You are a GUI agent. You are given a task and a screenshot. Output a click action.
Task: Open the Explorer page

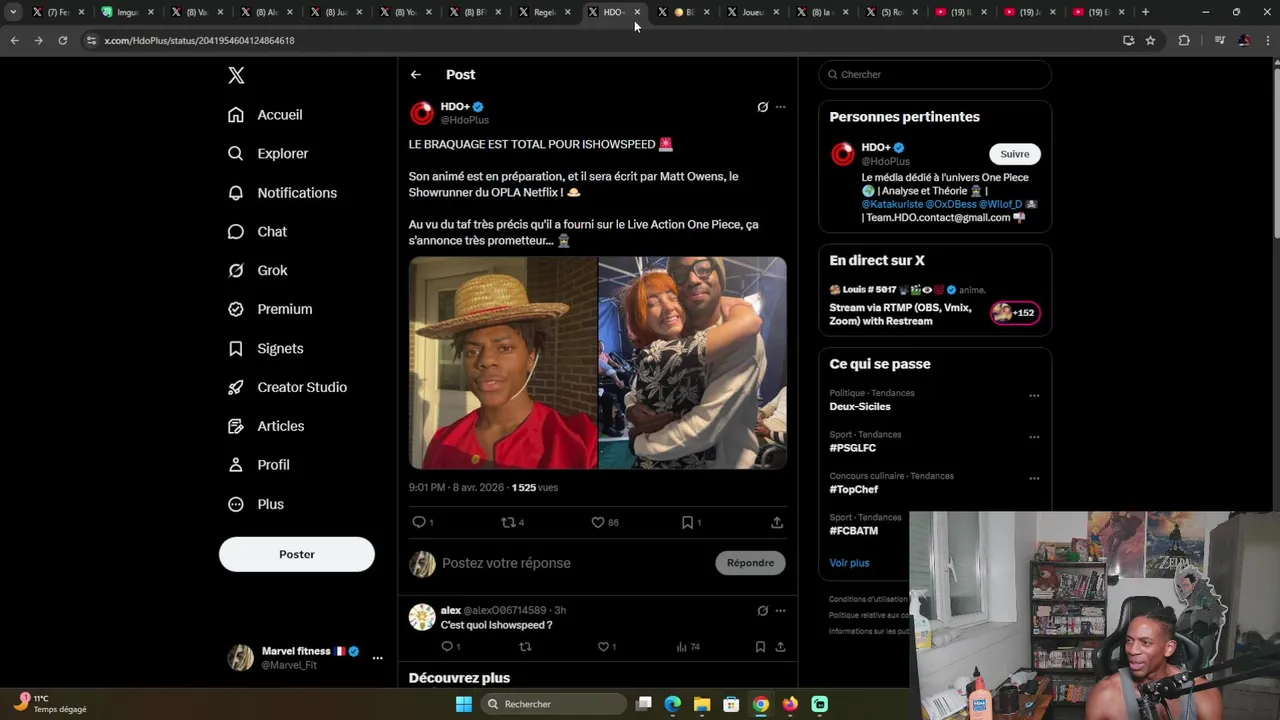point(268,154)
